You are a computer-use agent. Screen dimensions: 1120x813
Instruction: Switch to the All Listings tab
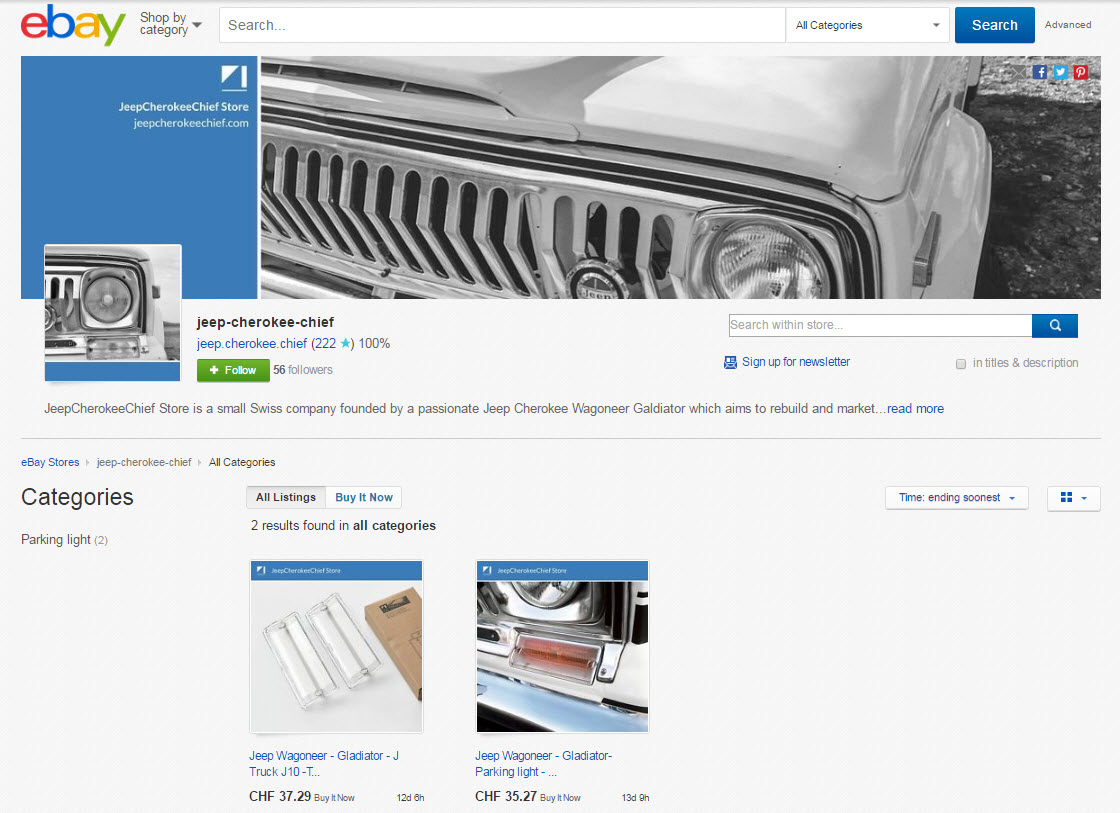click(286, 497)
